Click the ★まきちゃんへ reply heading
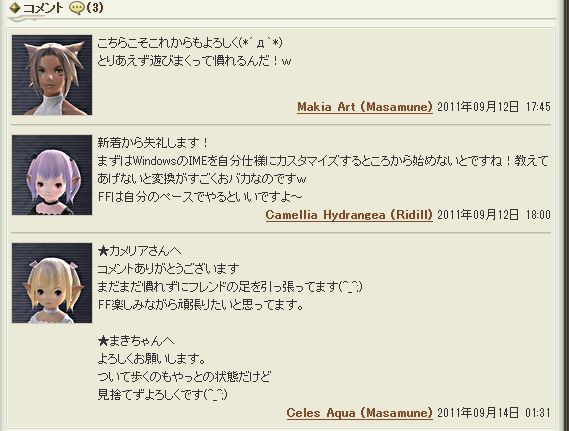This screenshot has width=569, height=431. pos(136,341)
